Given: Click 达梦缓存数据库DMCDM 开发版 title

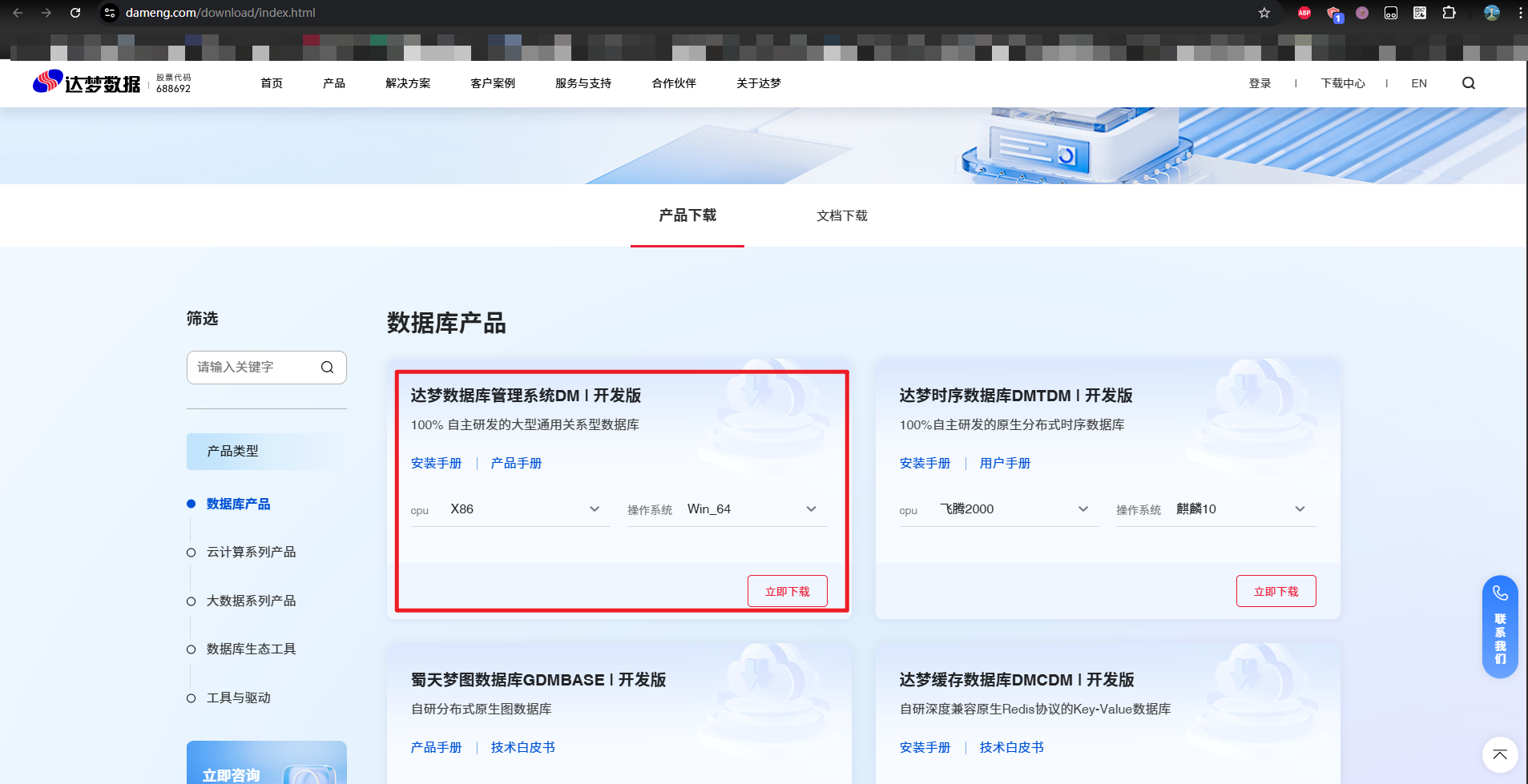Looking at the screenshot, I should (1017, 680).
